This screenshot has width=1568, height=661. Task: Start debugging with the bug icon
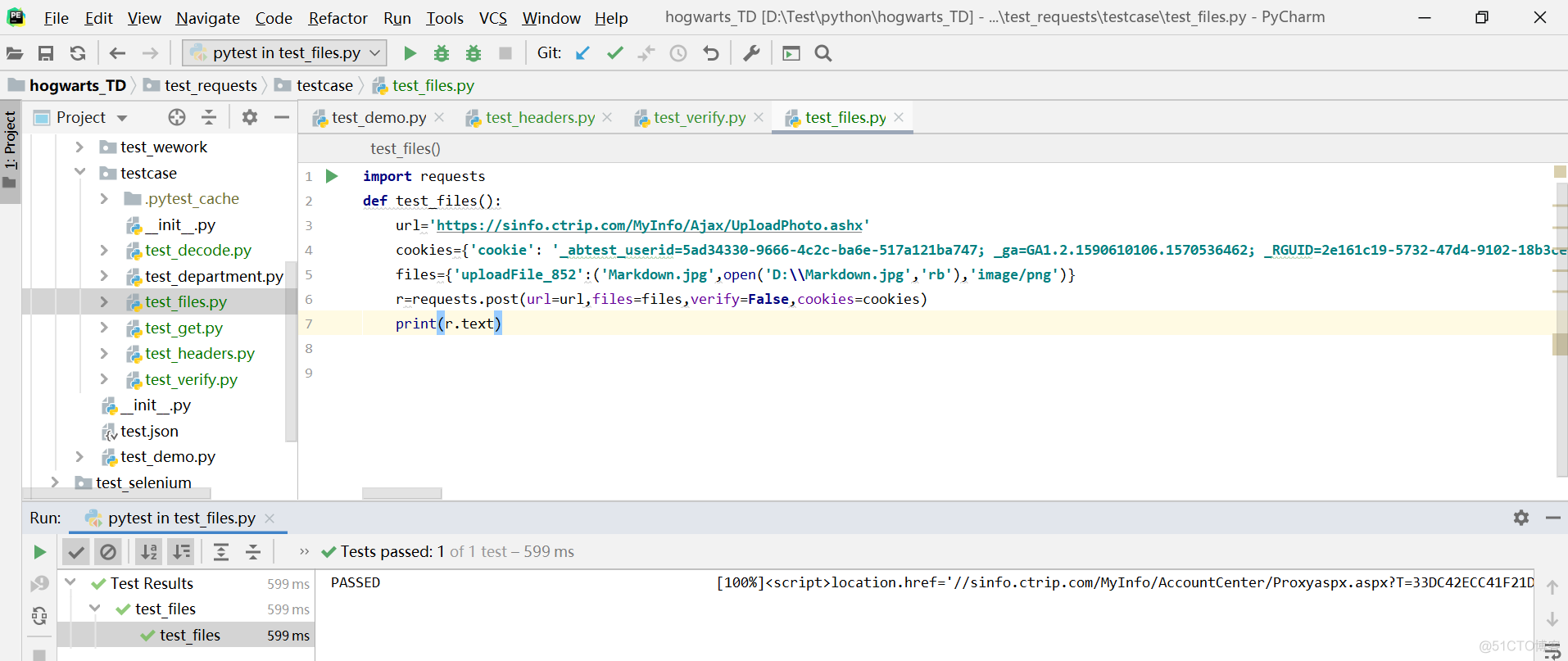pos(442,53)
